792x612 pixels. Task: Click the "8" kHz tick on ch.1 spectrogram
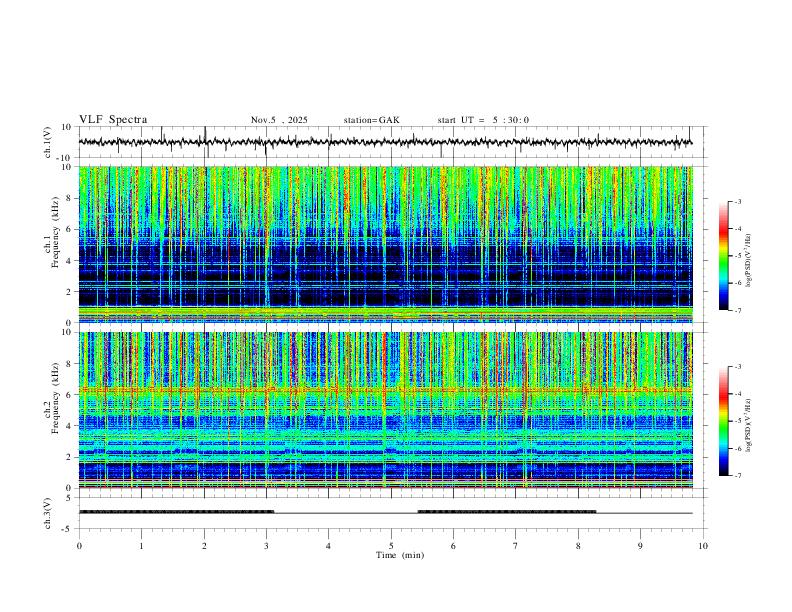pos(70,198)
